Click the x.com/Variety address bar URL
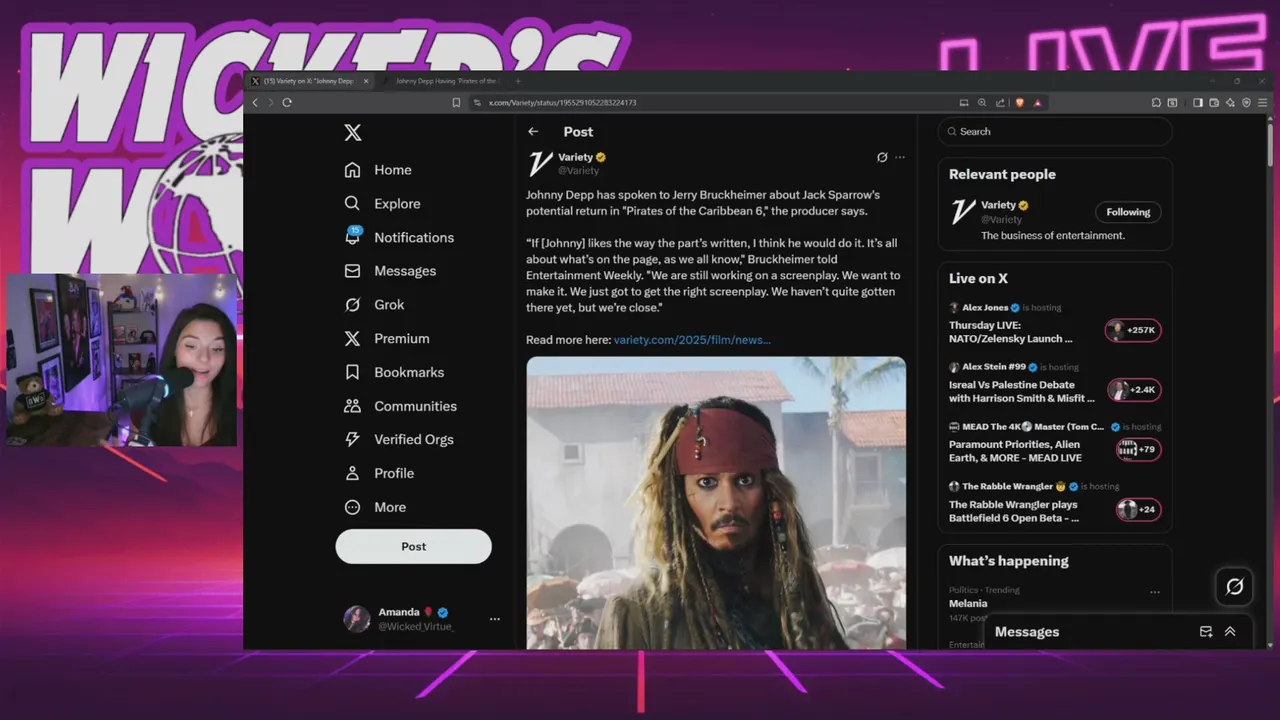 pyautogui.click(x=562, y=102)
